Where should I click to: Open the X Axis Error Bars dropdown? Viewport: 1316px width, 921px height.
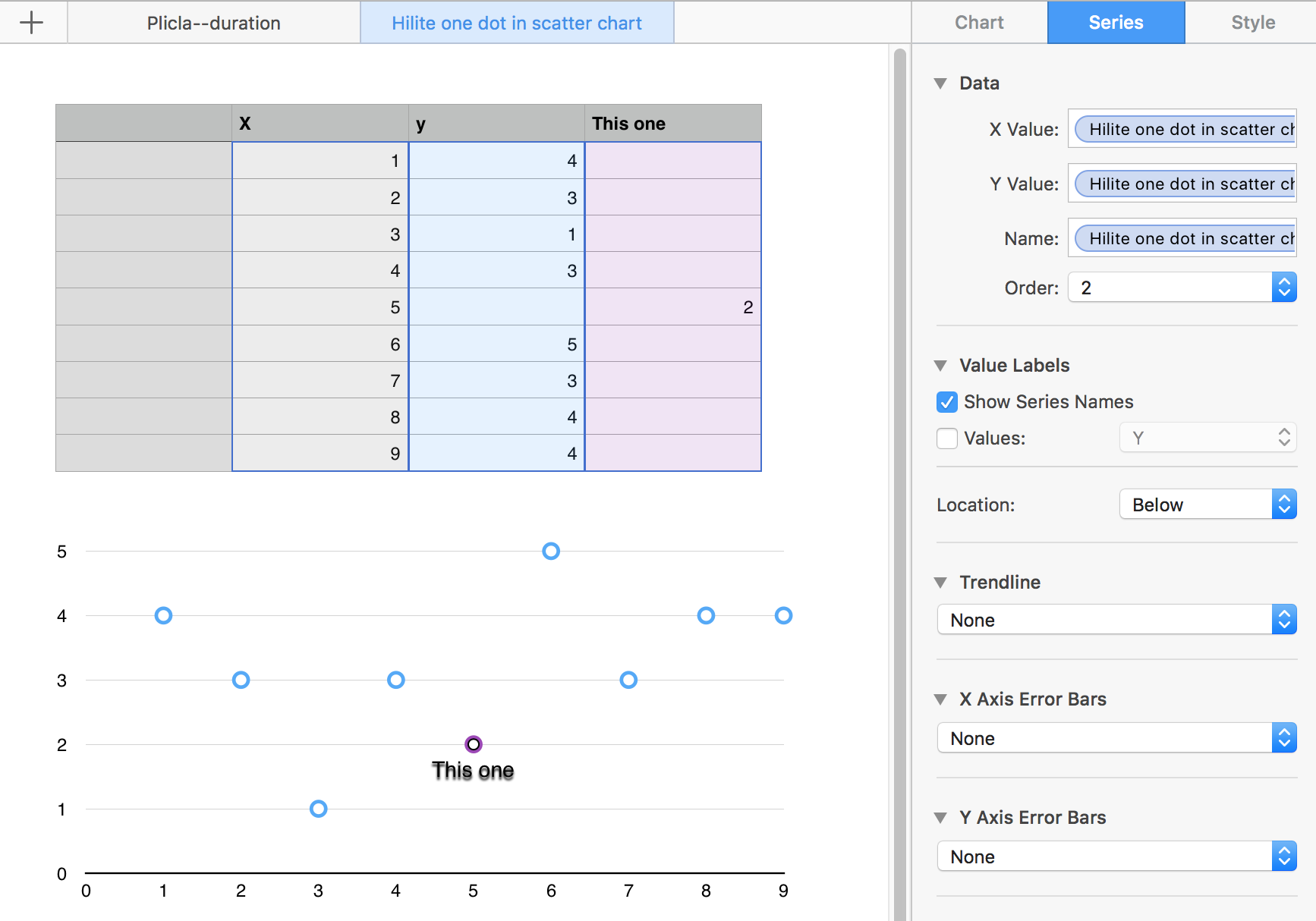coord(1116,738)
